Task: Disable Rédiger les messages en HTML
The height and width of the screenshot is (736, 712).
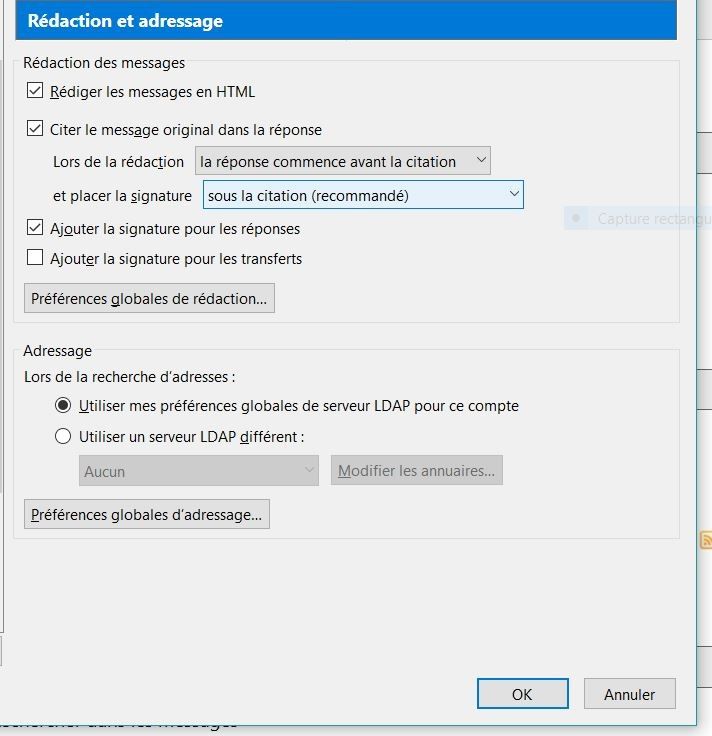Action: [35, 92]
